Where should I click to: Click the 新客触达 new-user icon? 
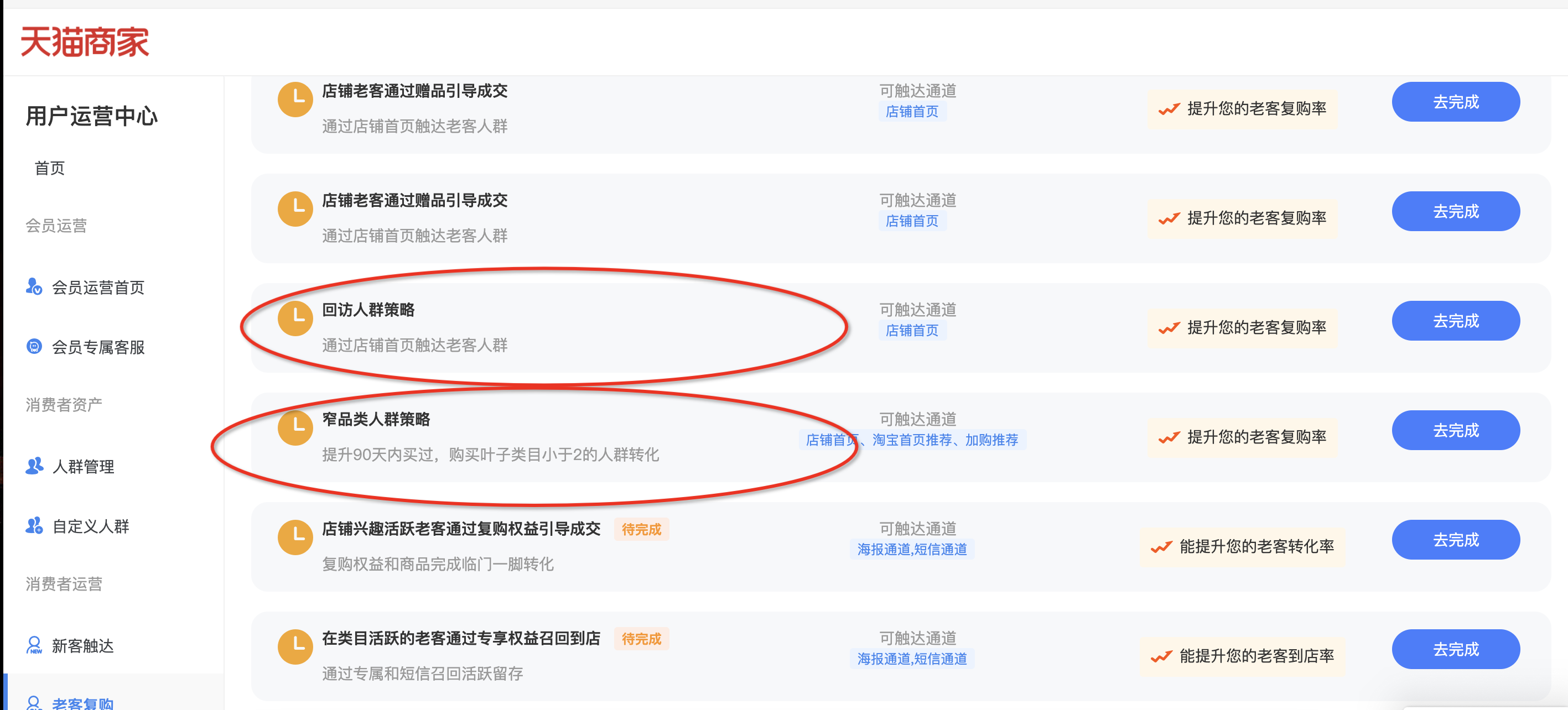(x=34, y=645)
